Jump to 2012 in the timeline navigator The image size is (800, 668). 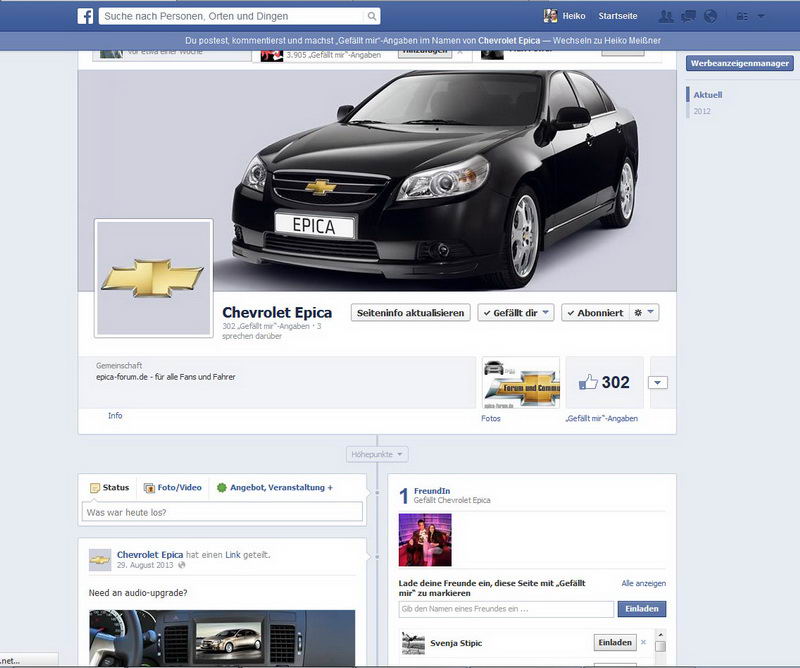(702, 111)
